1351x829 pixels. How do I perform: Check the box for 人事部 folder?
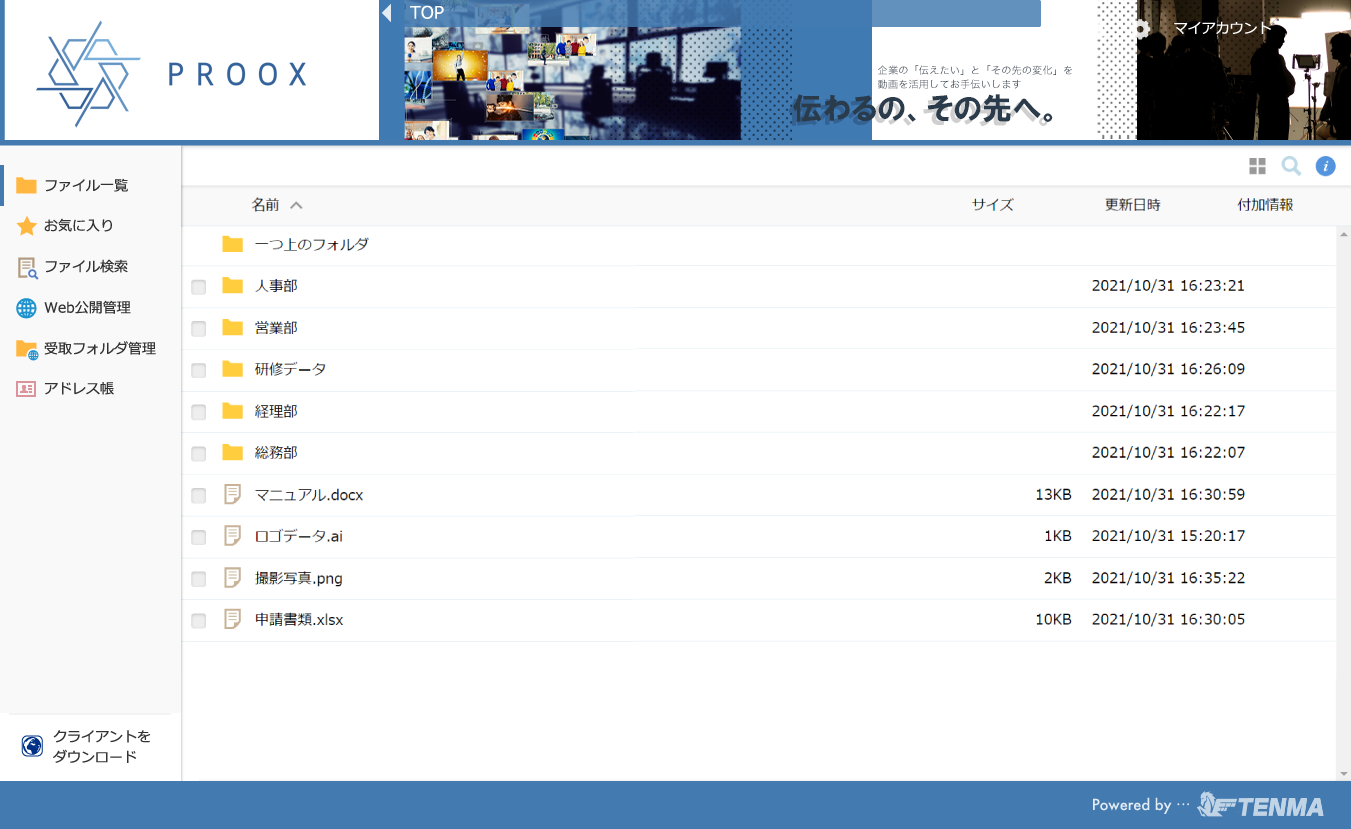pyautogui.click(x=199, y=287)
